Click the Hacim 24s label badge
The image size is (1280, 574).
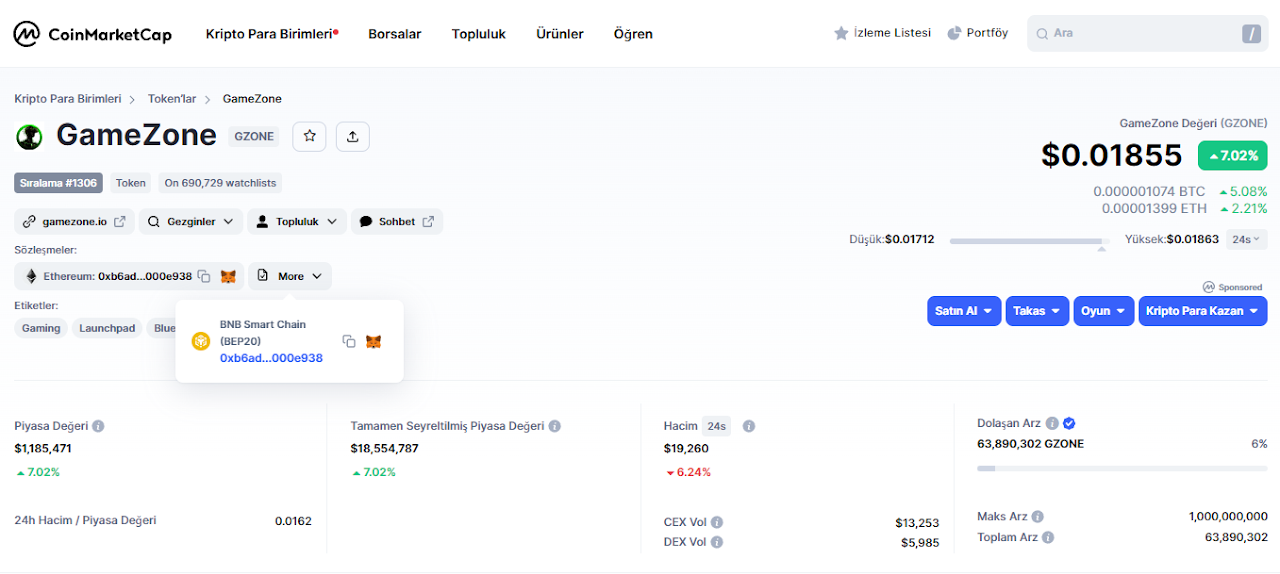716,426
